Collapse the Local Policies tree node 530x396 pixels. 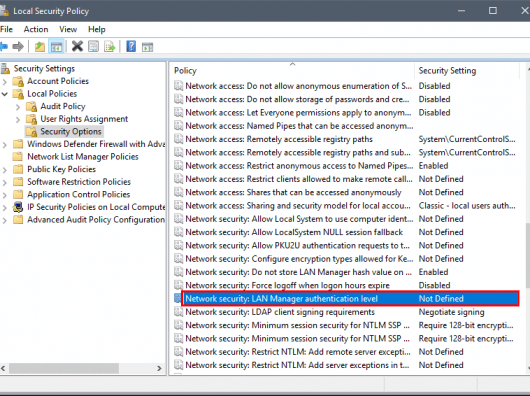[5, 94]
